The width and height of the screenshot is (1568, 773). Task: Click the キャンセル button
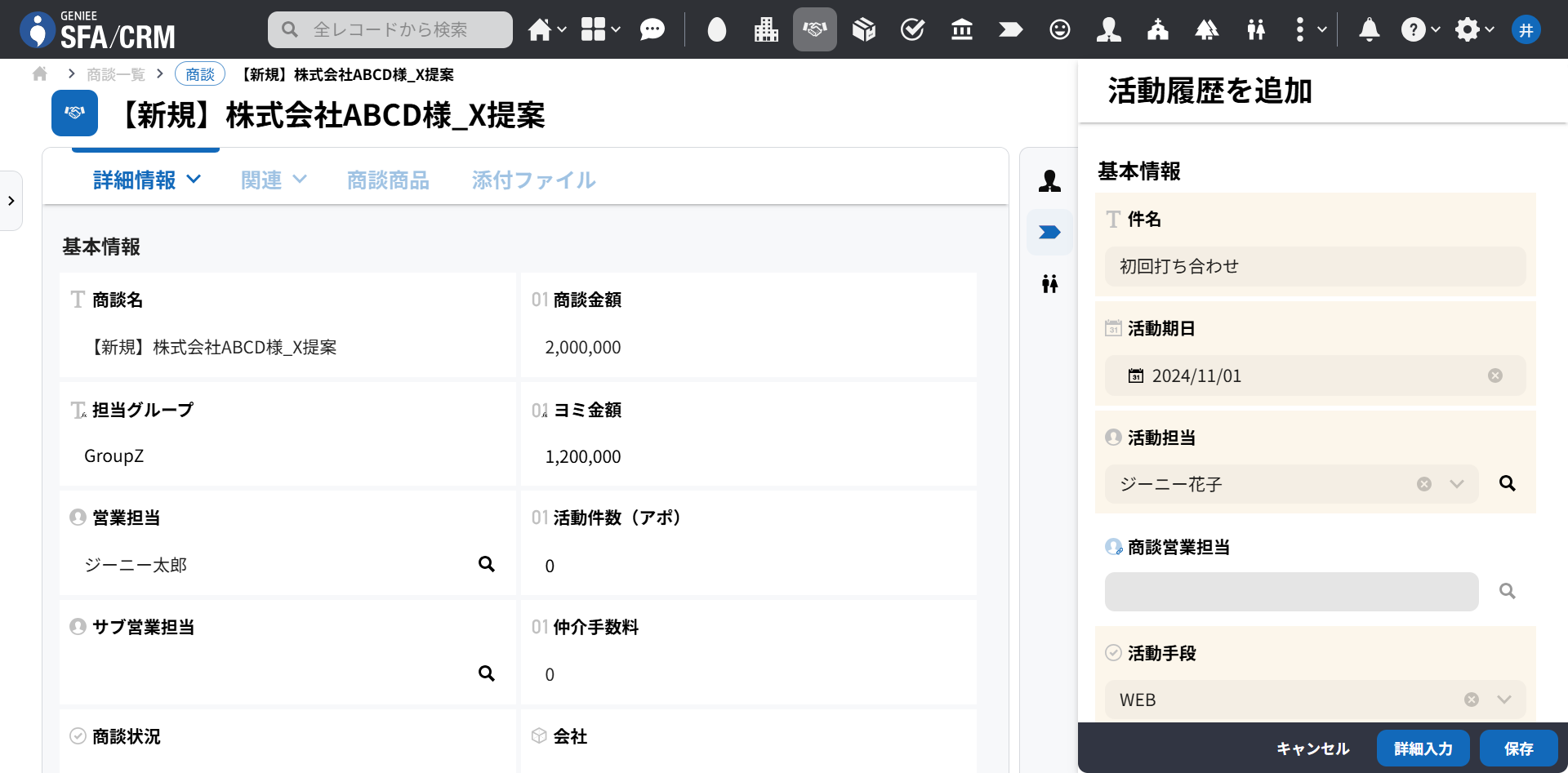1312,749
